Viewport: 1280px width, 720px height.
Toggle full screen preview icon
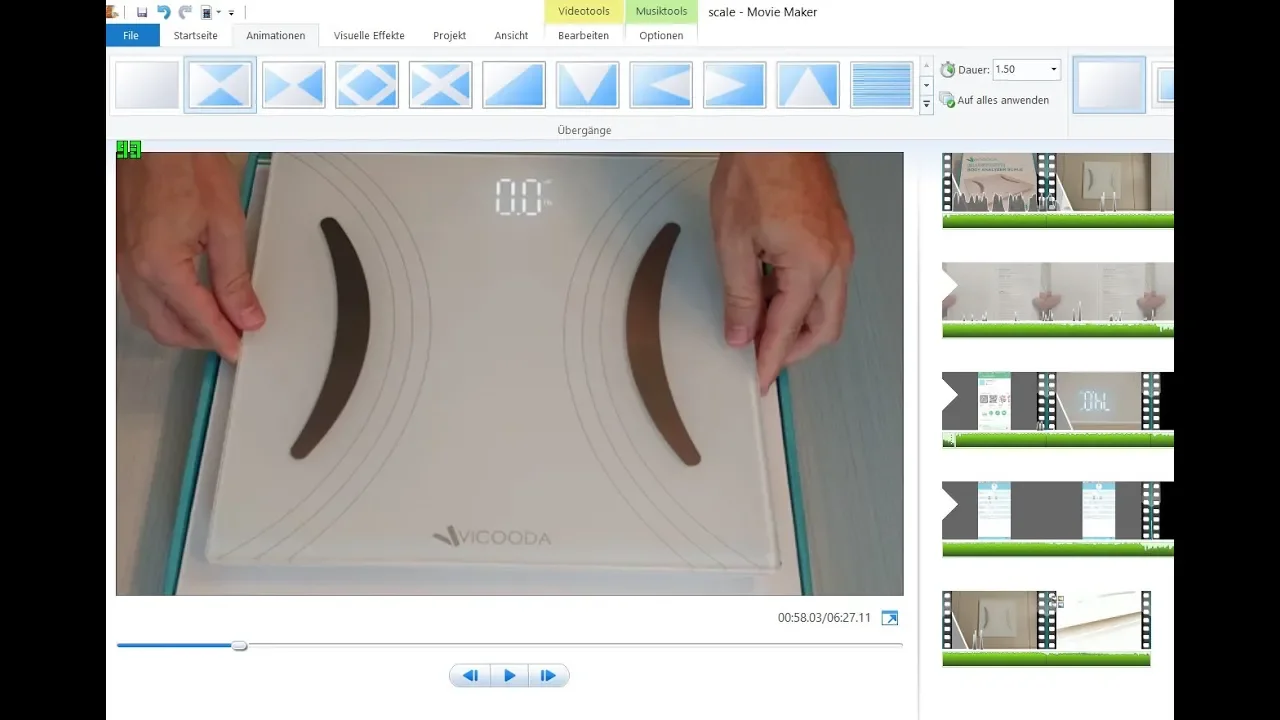pos(889,618)
